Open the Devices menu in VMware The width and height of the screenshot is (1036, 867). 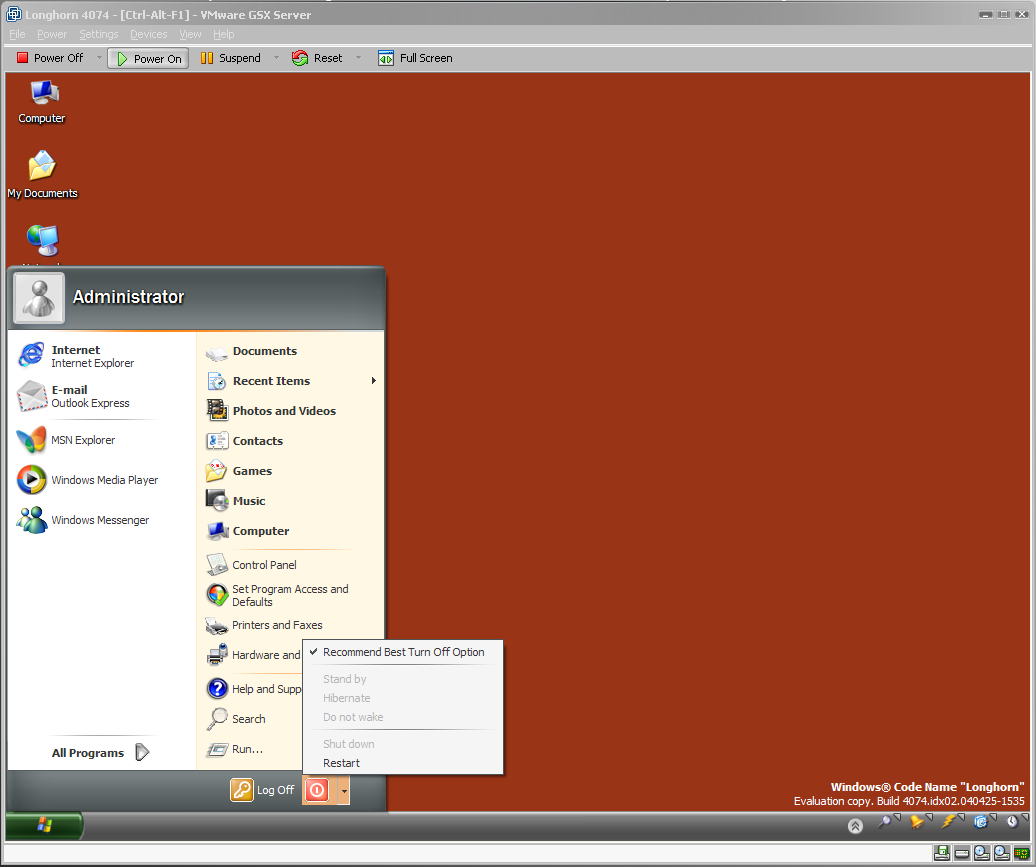pyautogui.click(x=149, y=34)
